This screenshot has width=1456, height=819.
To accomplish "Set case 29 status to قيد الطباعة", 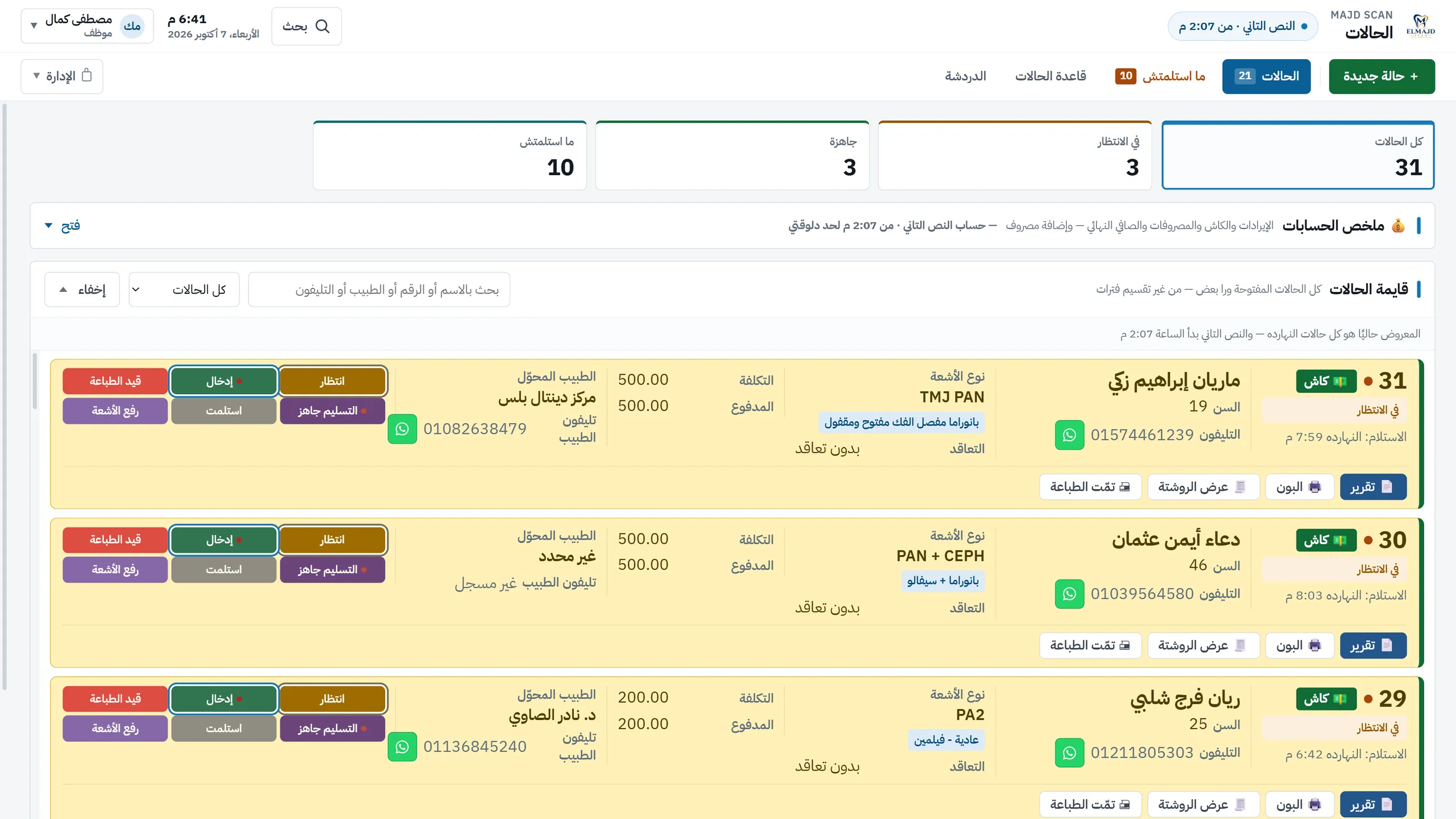I will pyautogui.click(x=115, y=698).
